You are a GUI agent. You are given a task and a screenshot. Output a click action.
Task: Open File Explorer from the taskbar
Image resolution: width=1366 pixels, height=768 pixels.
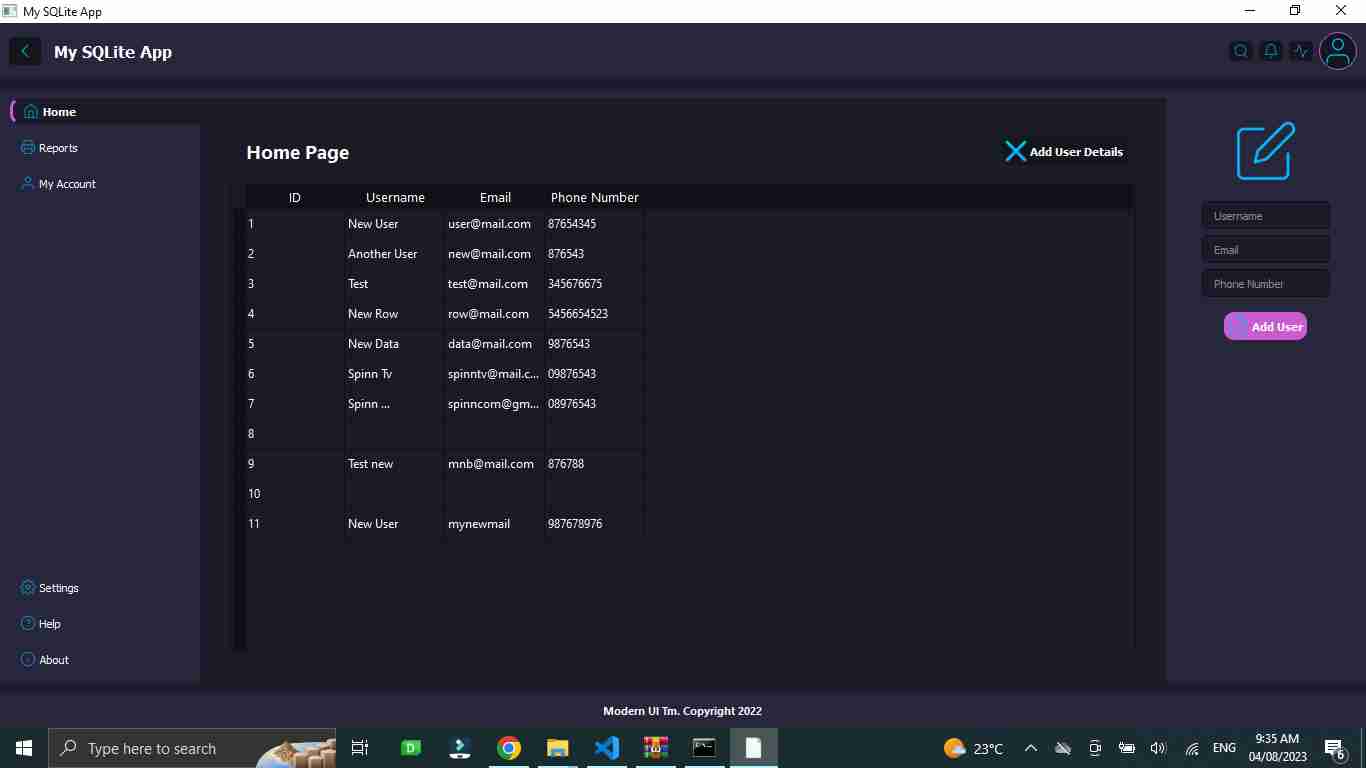tap(557, 748)
